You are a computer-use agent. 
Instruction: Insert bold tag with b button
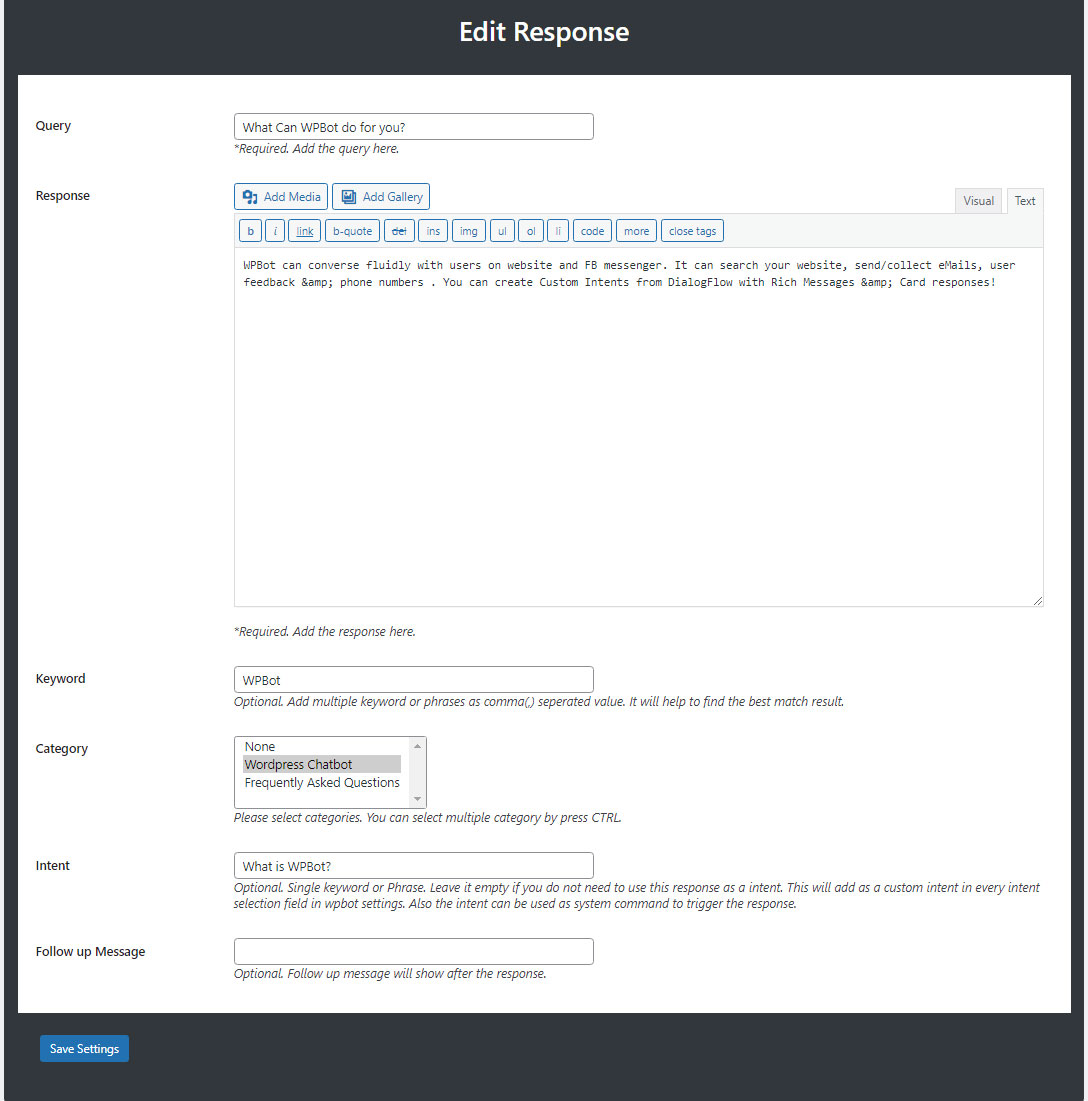250,231
